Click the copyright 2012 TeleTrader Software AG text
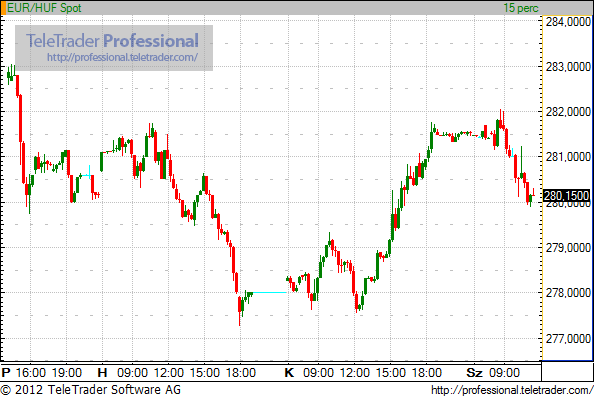This screenshot has height=399, width=594. click(x=91, y=390)
